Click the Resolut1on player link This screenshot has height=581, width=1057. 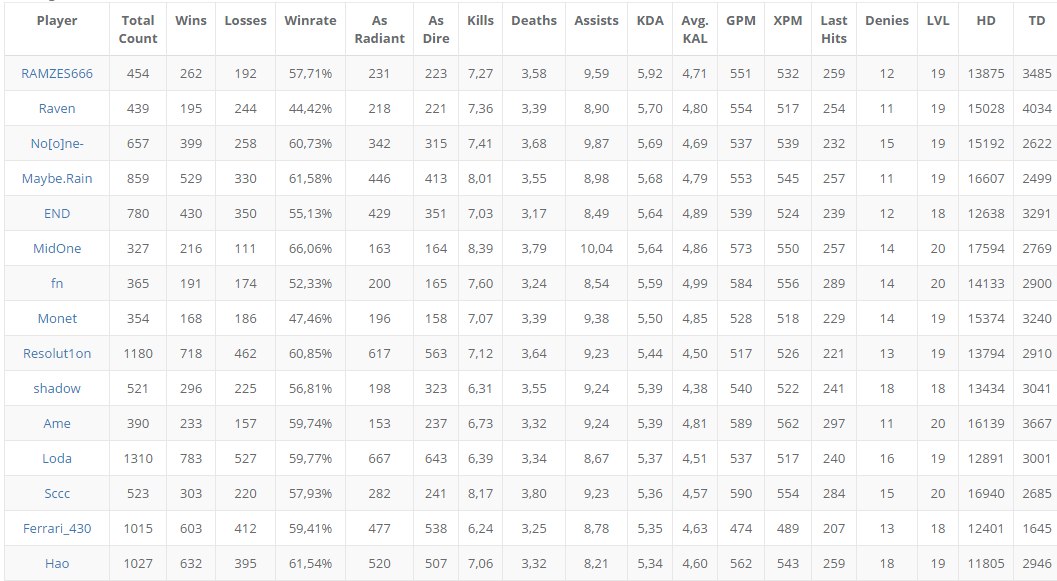coord(56,353)
